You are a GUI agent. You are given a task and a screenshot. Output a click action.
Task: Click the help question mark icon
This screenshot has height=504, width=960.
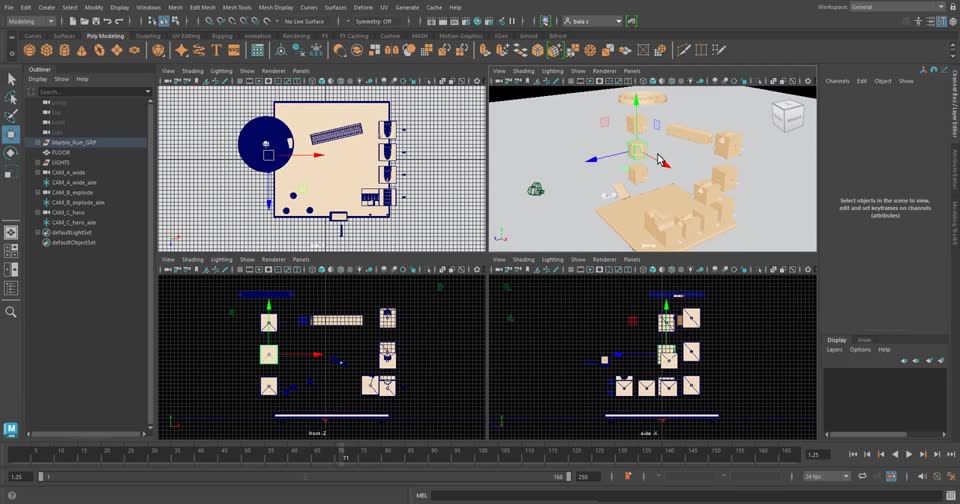point(12,495)
